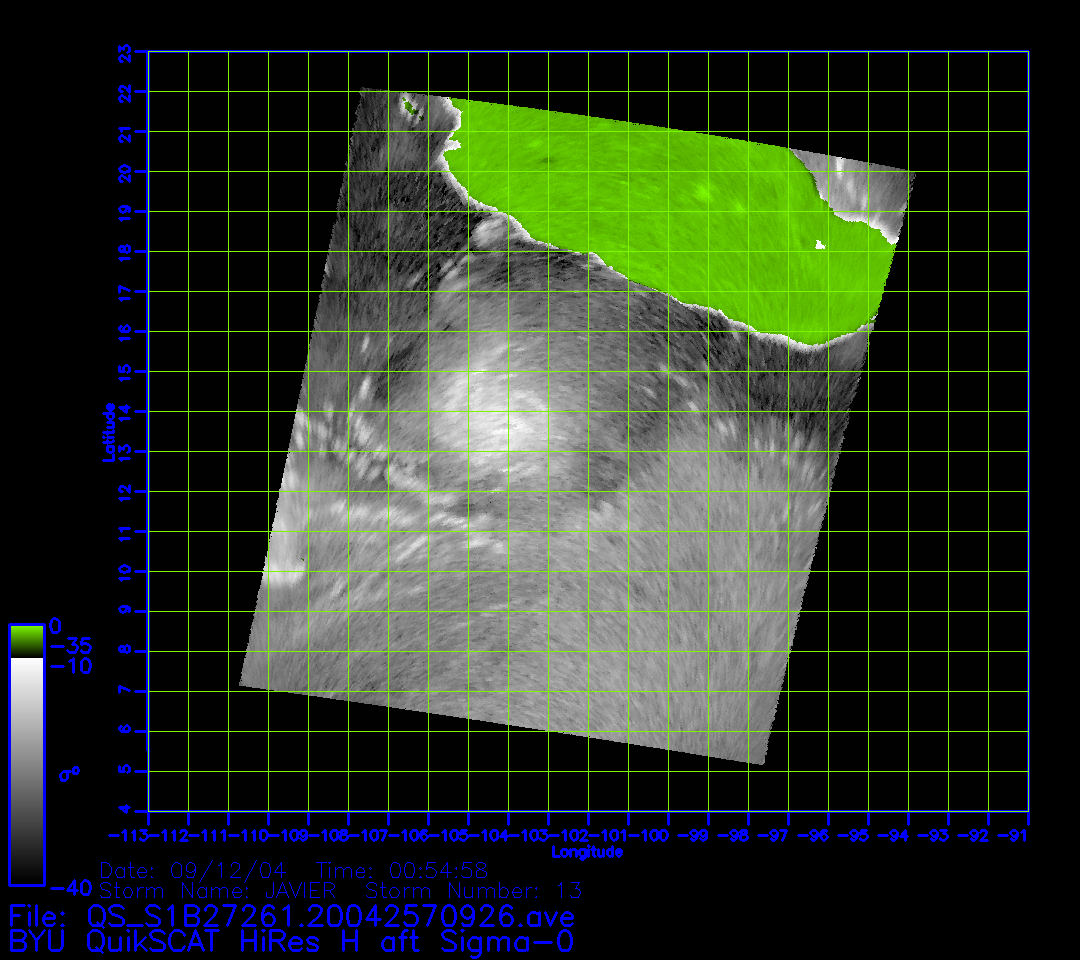Click the small white spot inside the green land
The width and height of the screenshot is (1080, 960).
click(821, 245)
